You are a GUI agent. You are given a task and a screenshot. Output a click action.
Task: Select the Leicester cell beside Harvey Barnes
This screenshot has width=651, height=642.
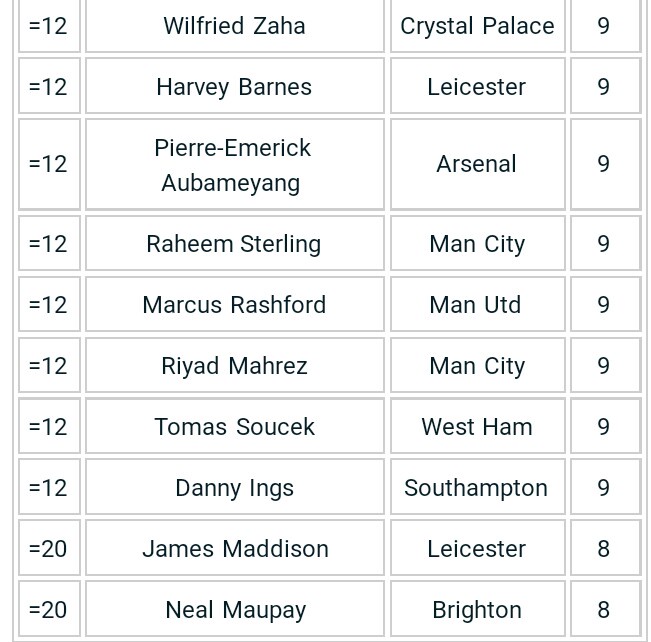pyautogui.click(x=477, y=87)
